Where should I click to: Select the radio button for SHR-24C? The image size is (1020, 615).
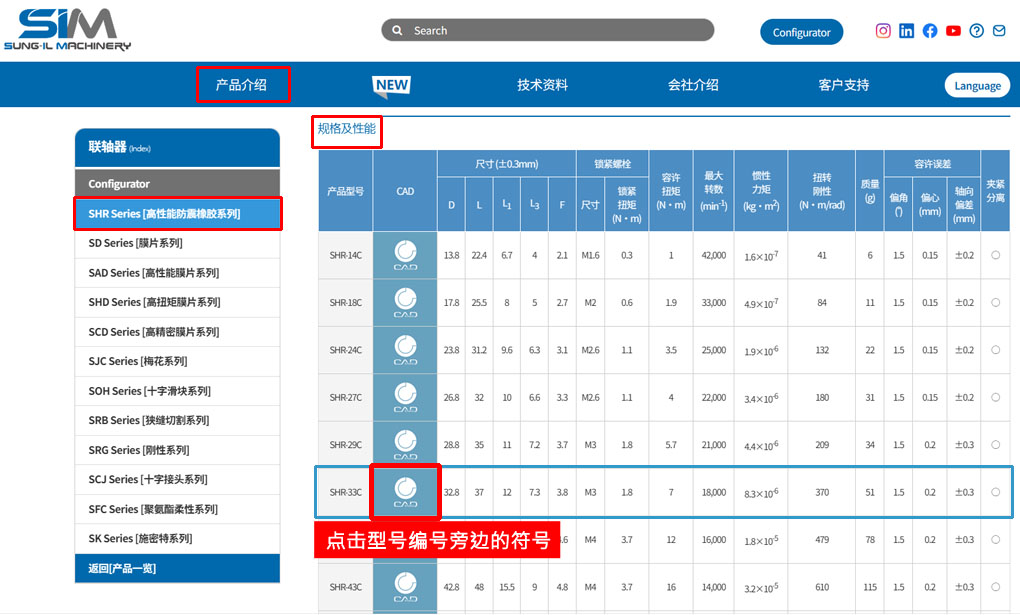(995, 350)
